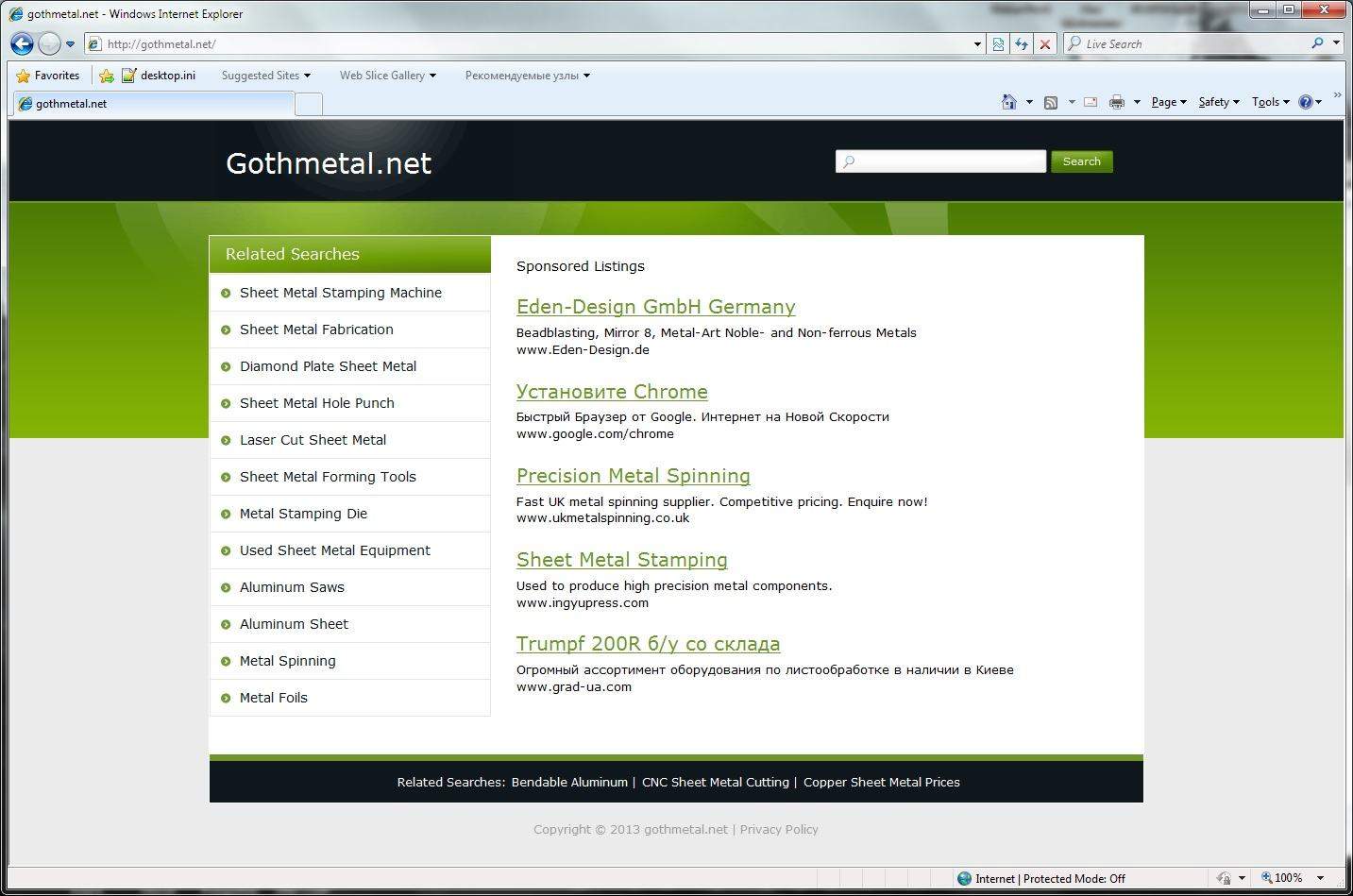The width and height of the screenshot is (1353, 896).
Task: Open the Bendable Aluminum footer link
Action: tap(569, 783)
